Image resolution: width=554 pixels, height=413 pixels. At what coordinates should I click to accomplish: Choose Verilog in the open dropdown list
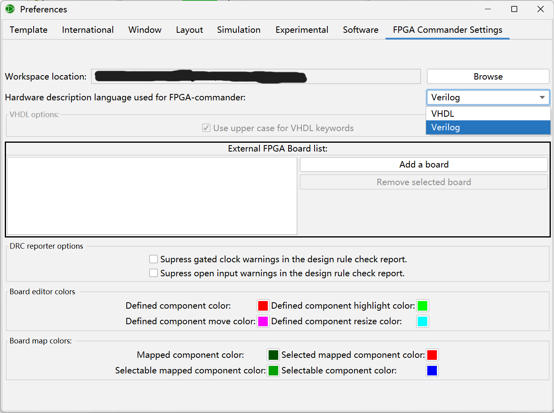[488, 127]
